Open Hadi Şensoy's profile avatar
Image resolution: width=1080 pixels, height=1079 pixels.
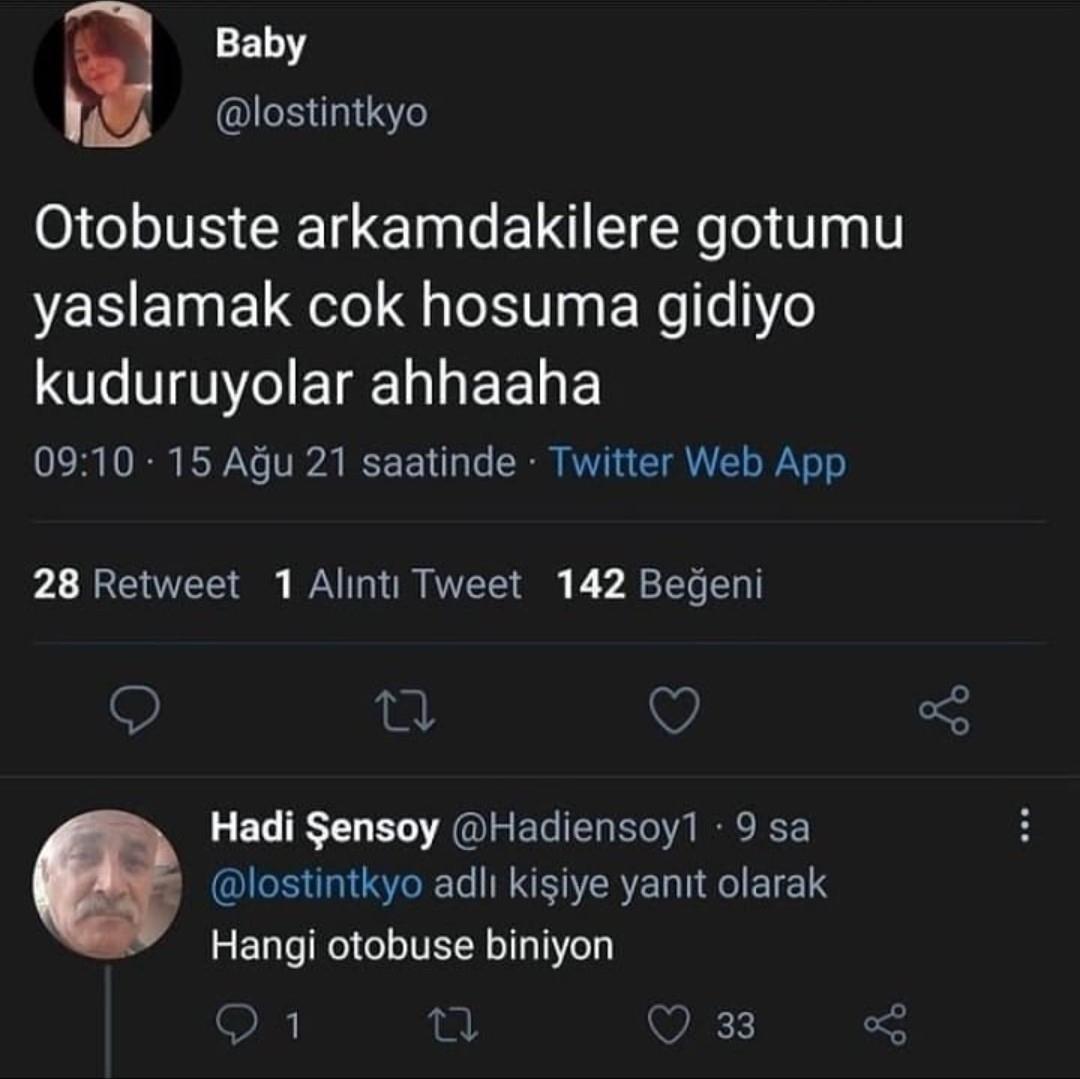[x=107, y=884]
